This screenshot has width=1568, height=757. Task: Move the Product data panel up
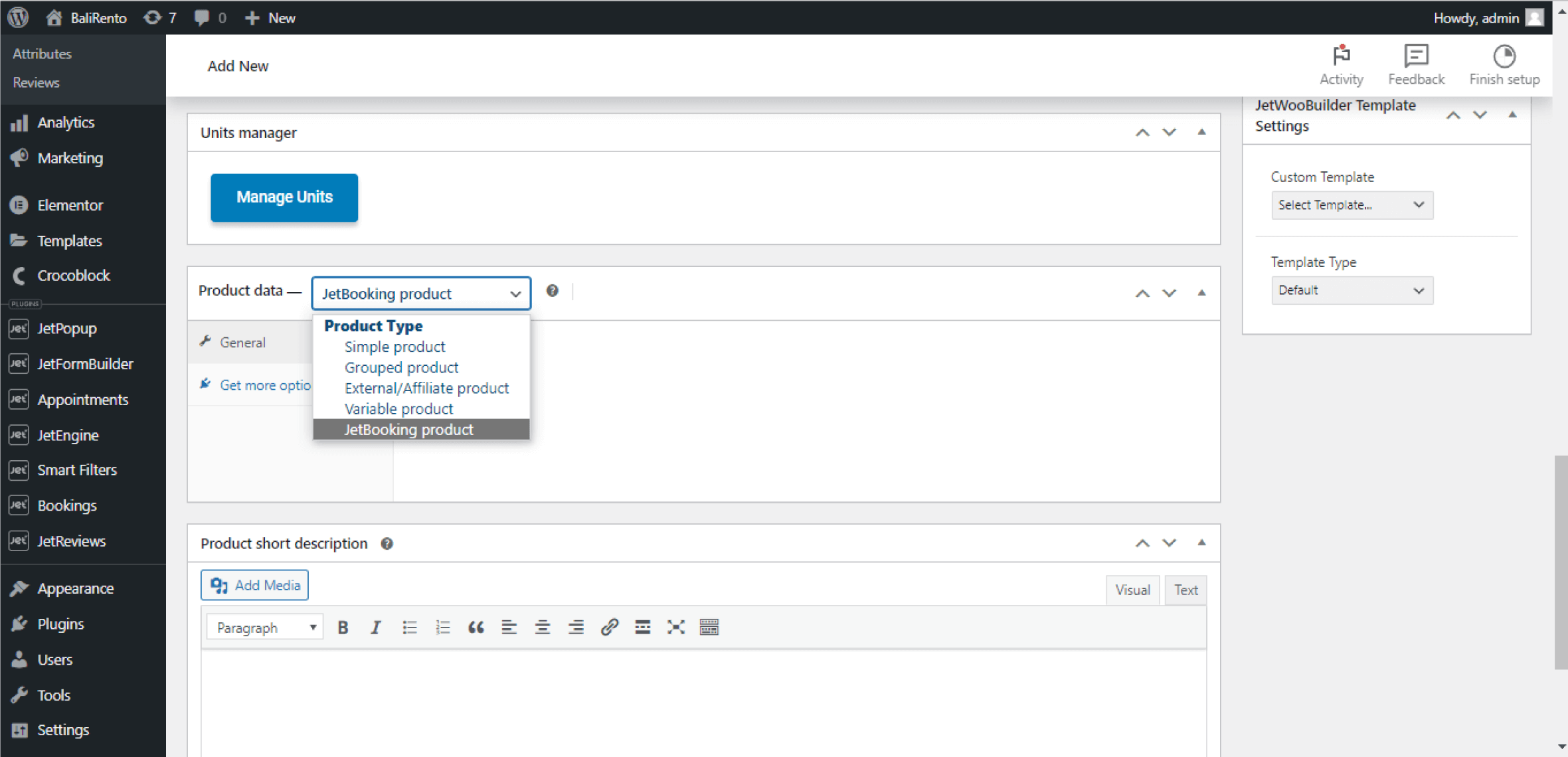click(x=1142, y=294)
